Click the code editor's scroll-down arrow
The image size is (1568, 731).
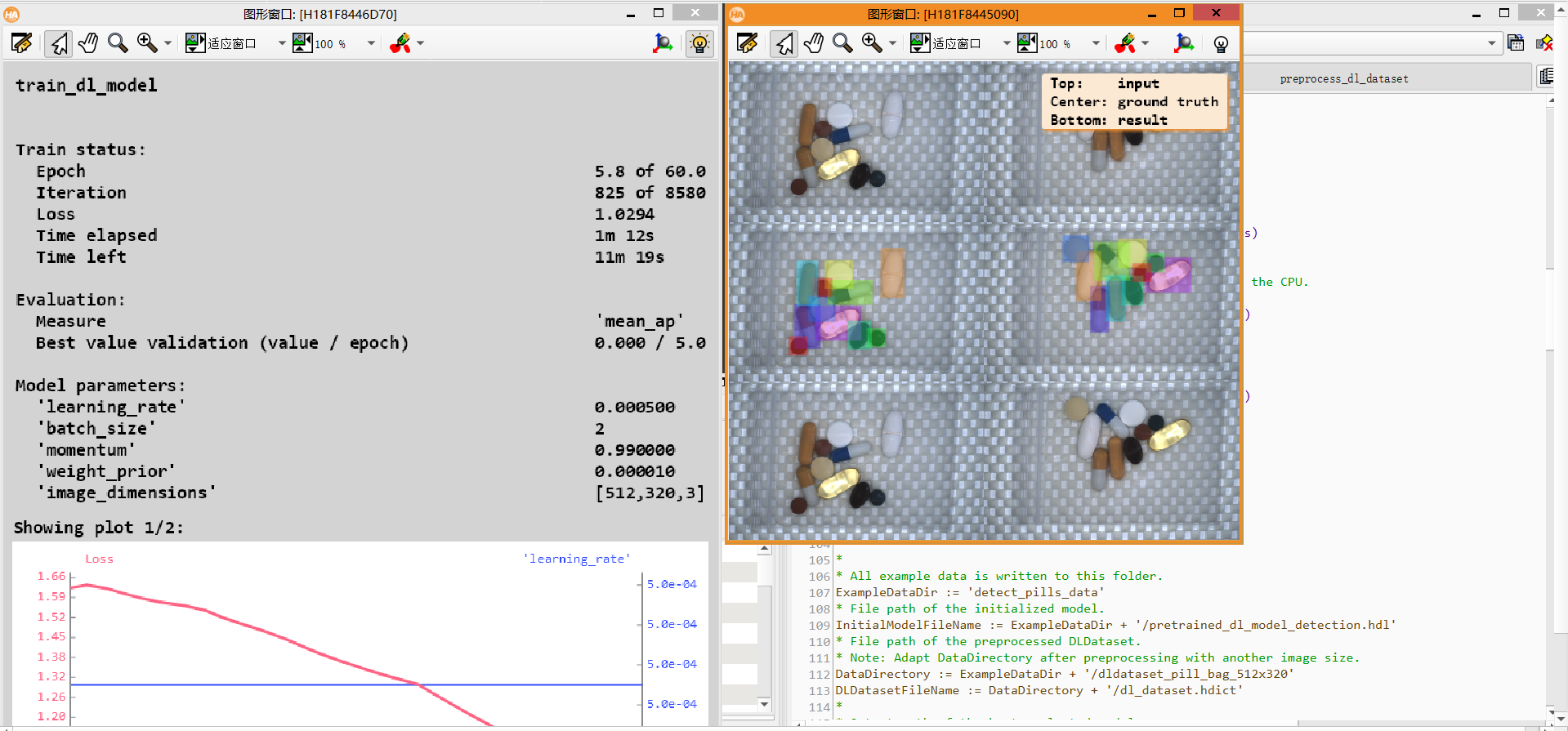tap(1551, 713)
